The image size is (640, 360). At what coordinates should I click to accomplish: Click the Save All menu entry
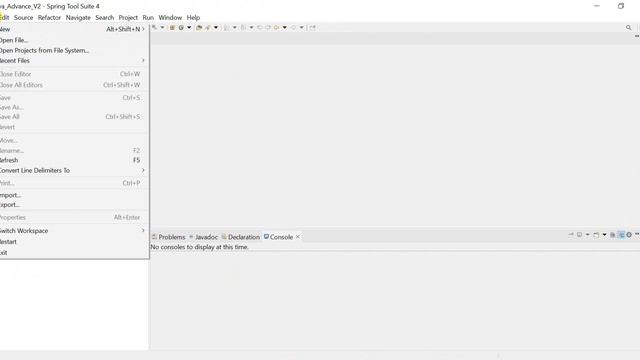coord(73,117)
